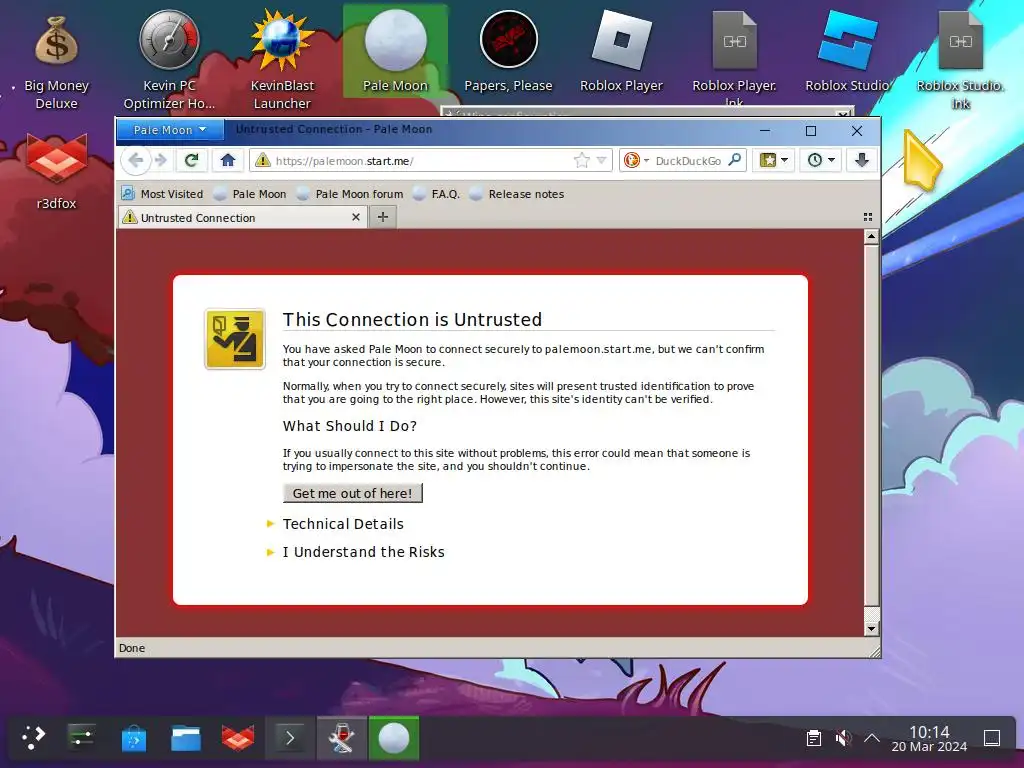Open the F.A.Q. bookmark

tap(437, 194)
